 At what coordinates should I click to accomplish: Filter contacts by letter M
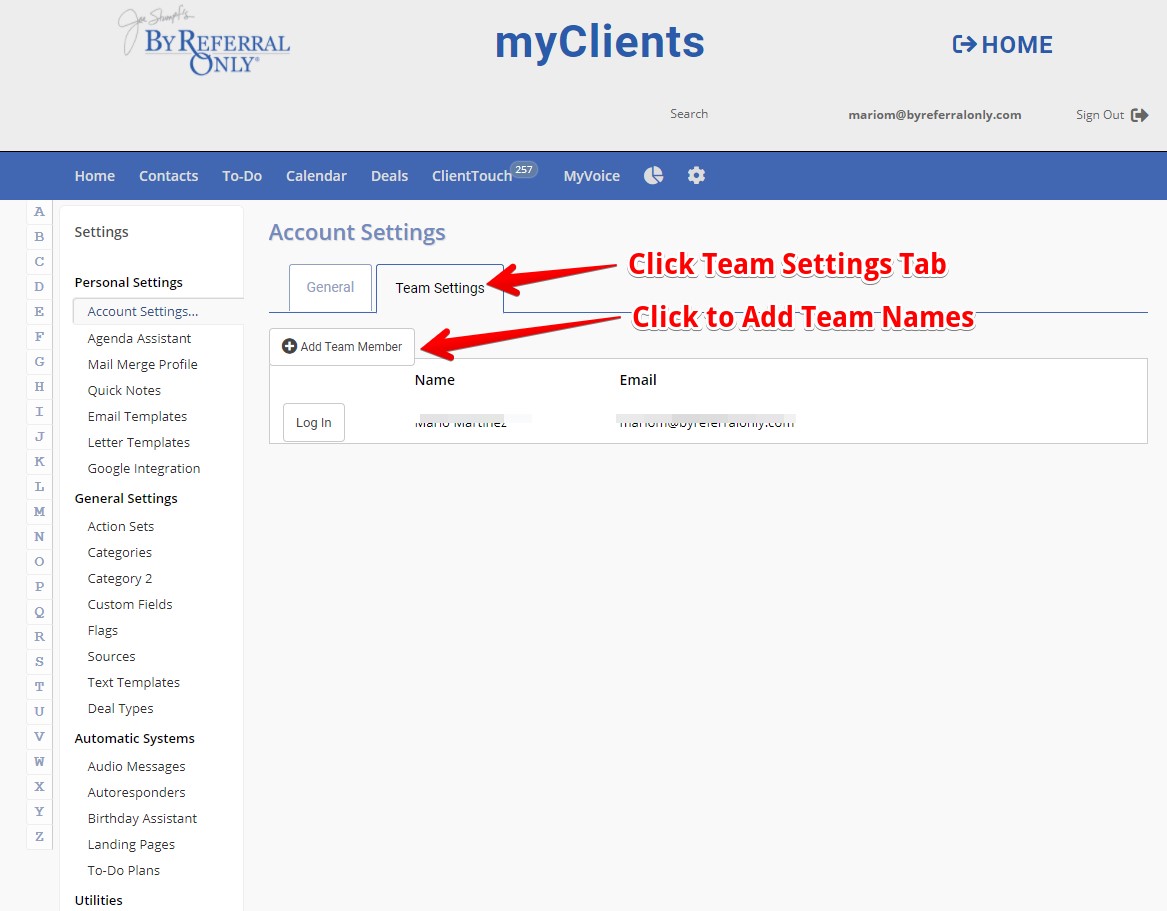tap(39, 512)
